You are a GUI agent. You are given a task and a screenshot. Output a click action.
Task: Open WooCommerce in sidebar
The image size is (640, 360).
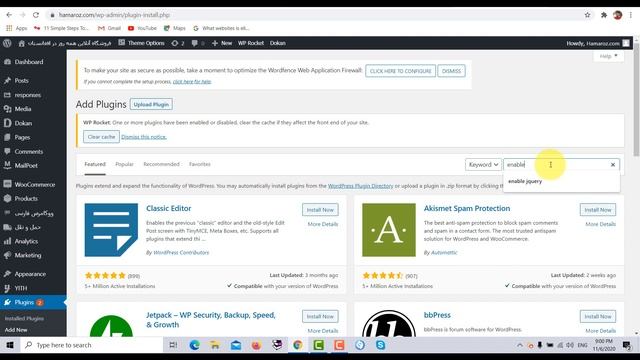coord(35,184)
